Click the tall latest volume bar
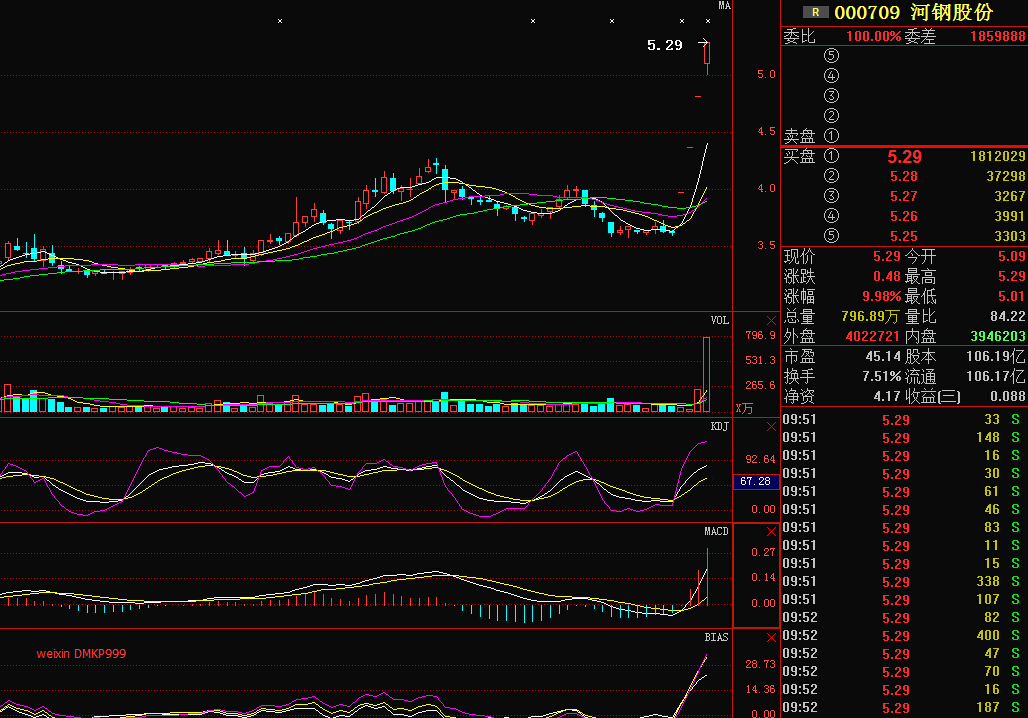The width and height of the screenshot is (1028, 718). 706,374
